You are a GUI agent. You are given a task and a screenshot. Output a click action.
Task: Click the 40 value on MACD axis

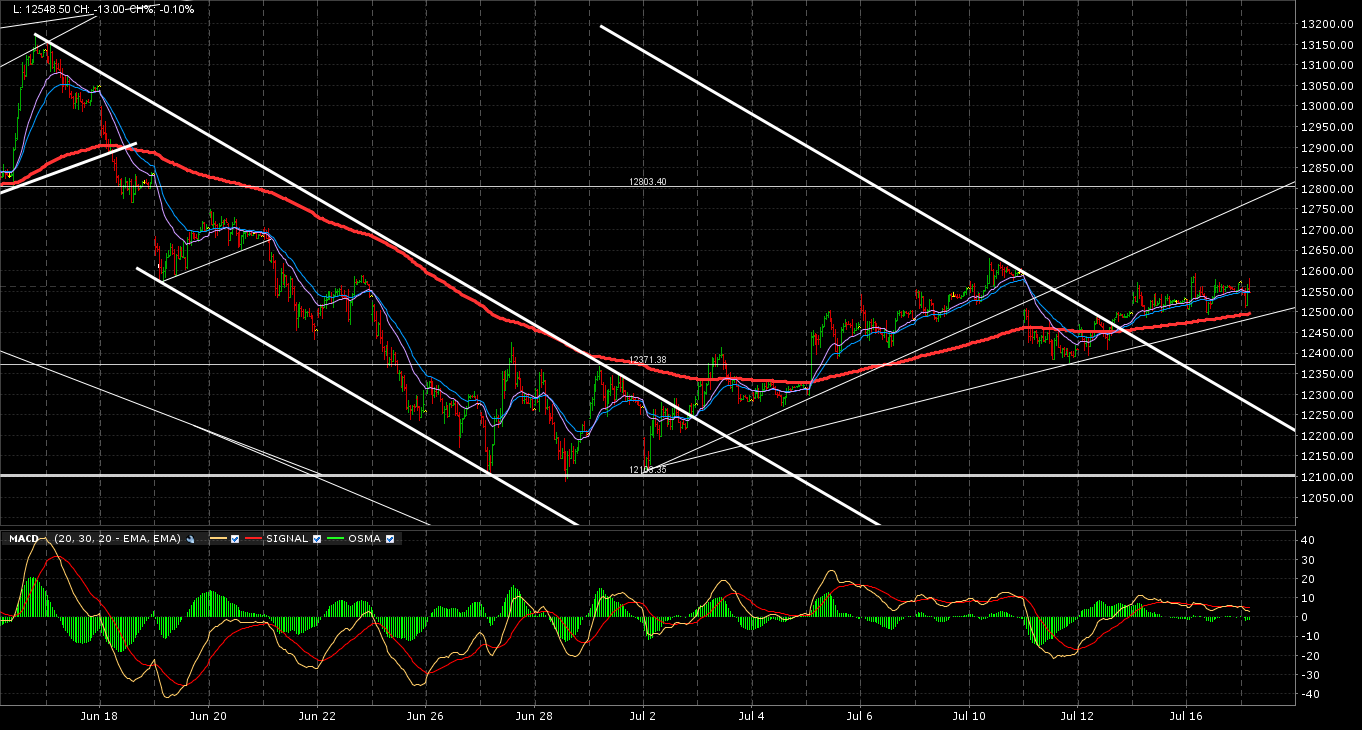1307,540
